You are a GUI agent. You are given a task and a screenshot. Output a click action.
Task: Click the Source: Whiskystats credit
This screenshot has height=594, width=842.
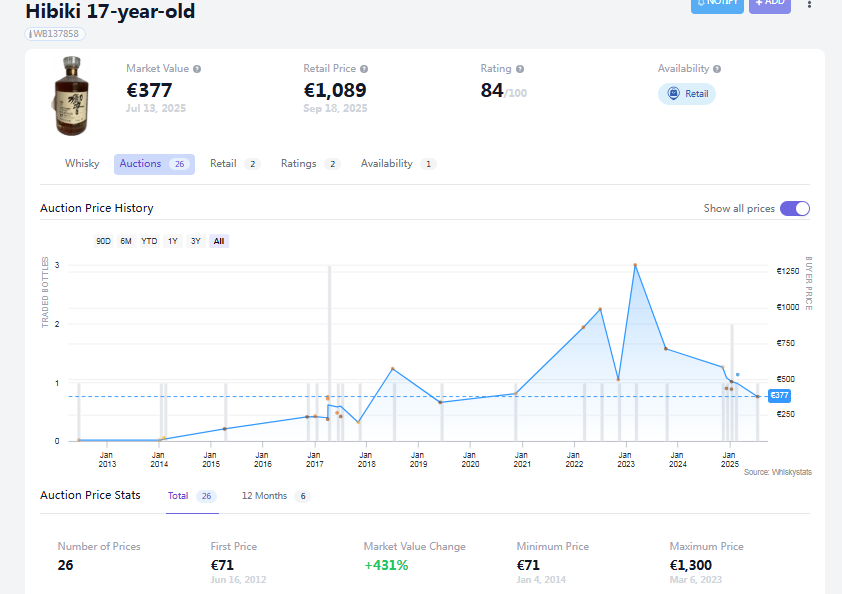pos(778,472)
